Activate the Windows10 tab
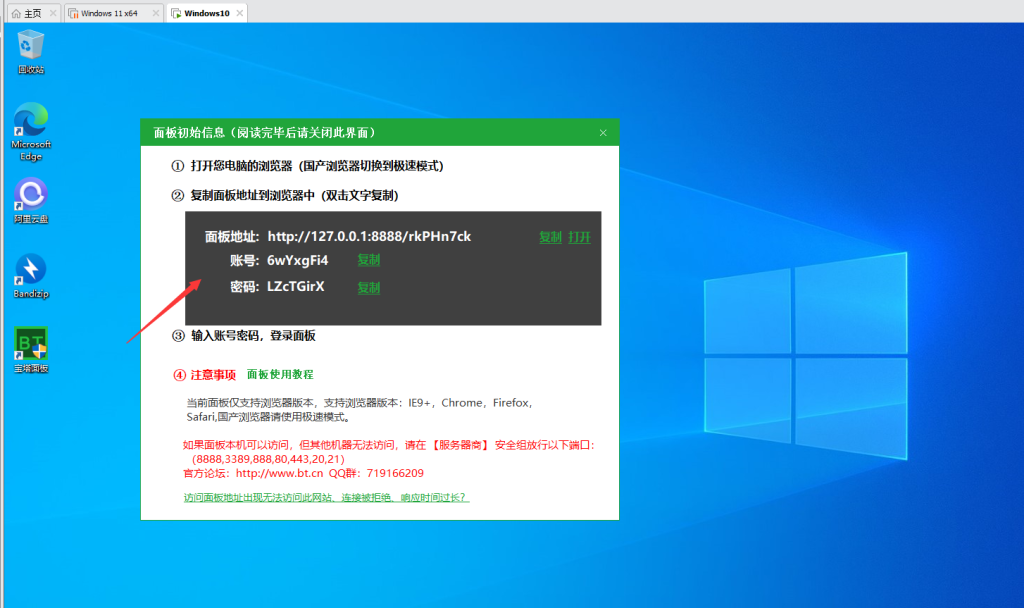 click(205, 13)
